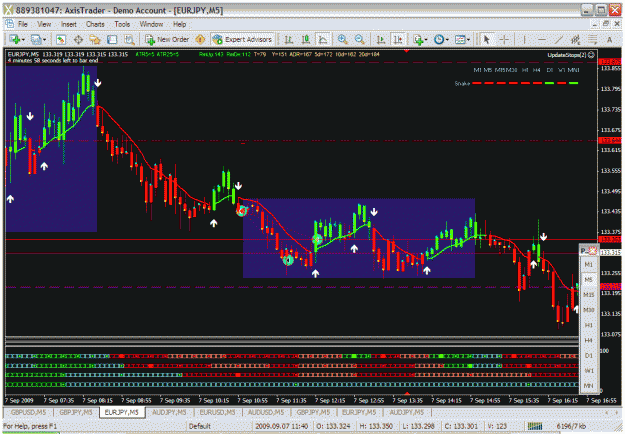625x434 pixels.
Task: Open the File menu
Action: [23, 24]
